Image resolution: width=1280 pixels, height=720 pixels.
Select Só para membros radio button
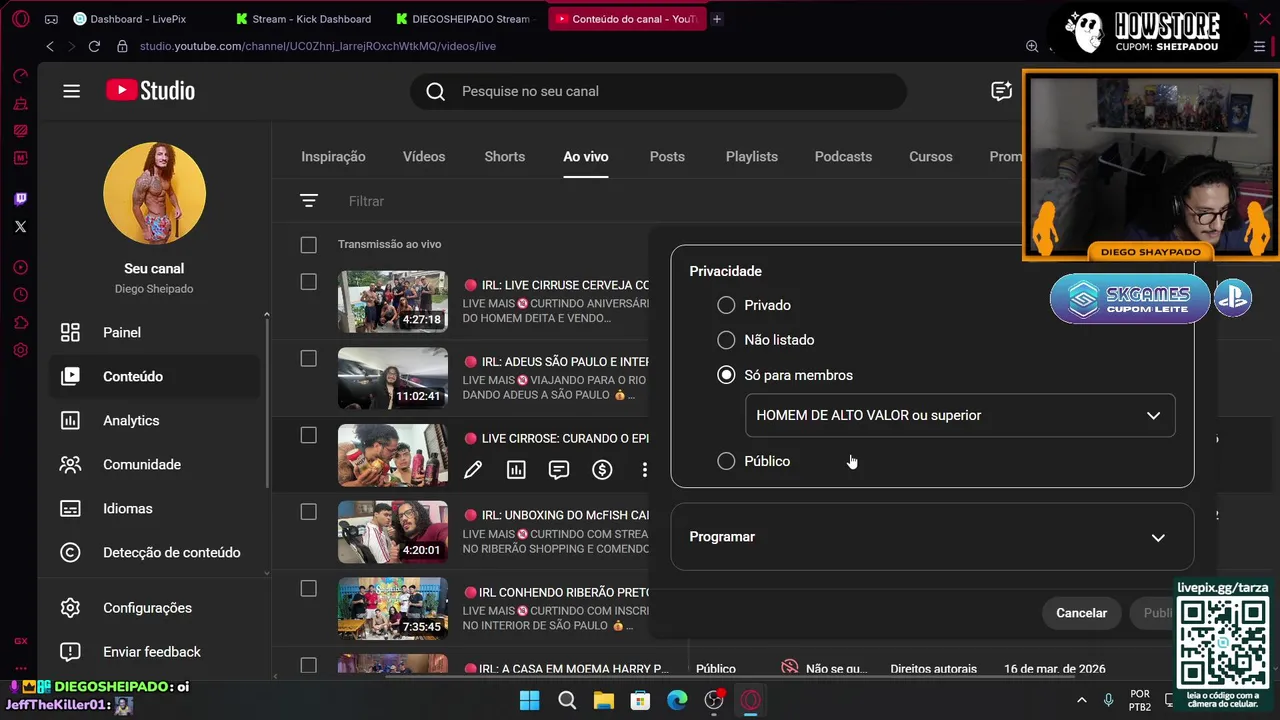tap(726, 375)
